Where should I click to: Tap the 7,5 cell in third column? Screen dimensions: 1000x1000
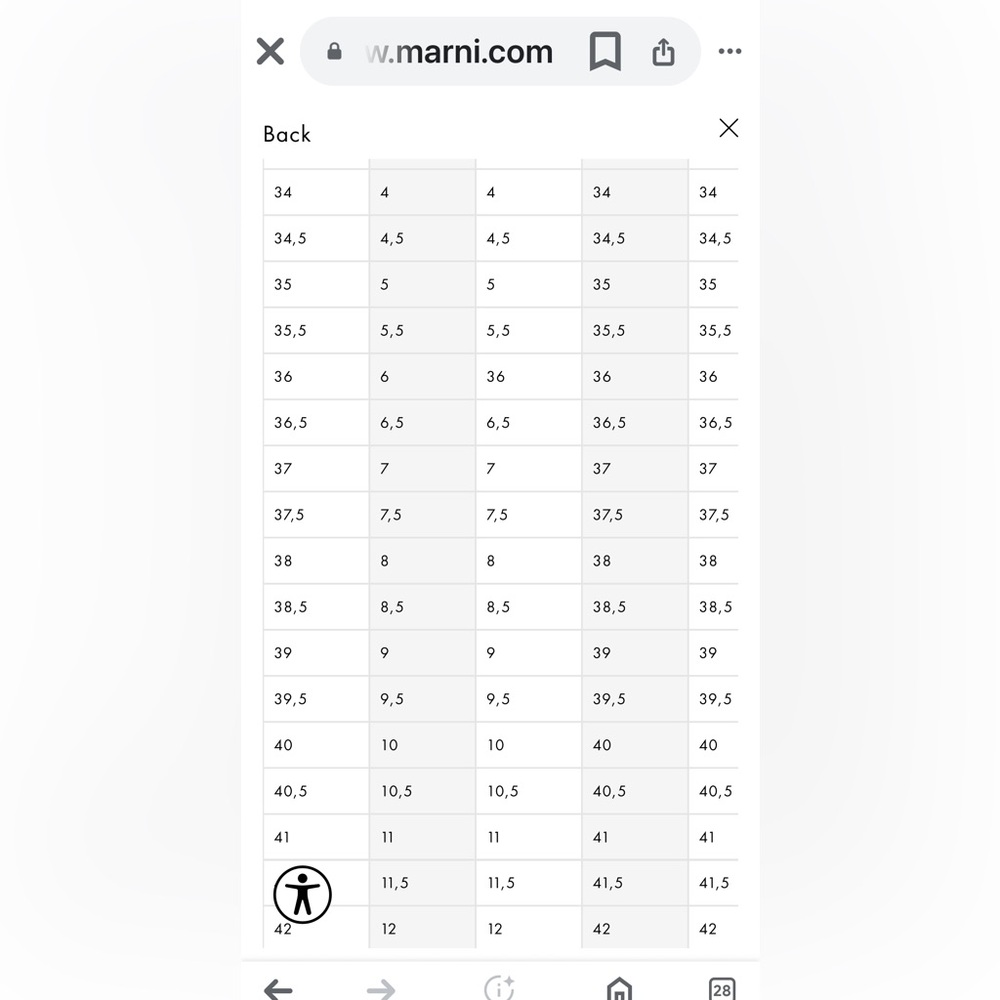[x=529, y=515]
